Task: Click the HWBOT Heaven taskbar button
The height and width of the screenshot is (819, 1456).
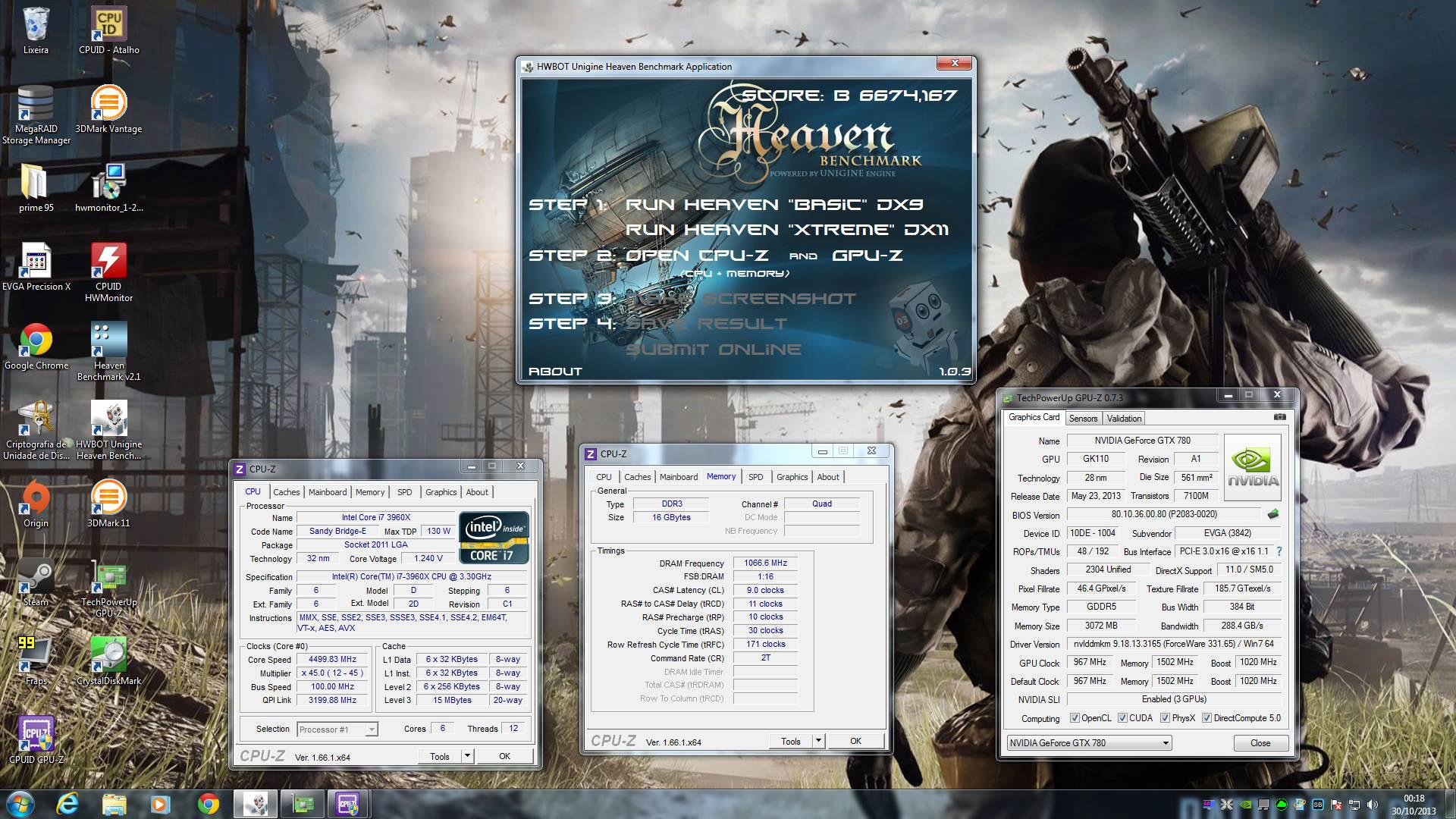Action: [256, 804]
